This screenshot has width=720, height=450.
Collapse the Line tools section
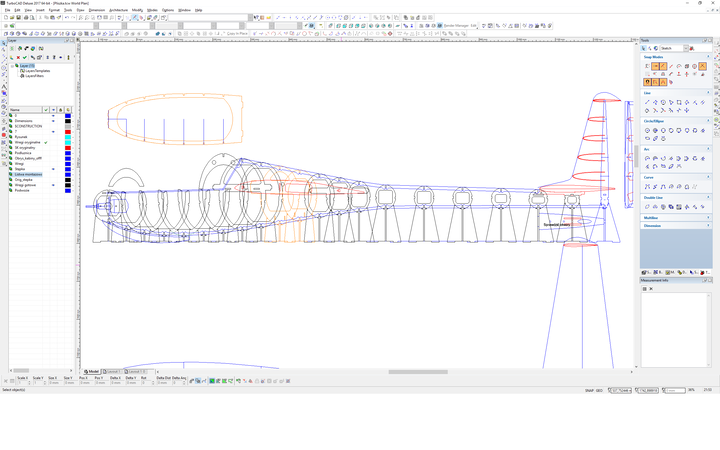point(708,93)
